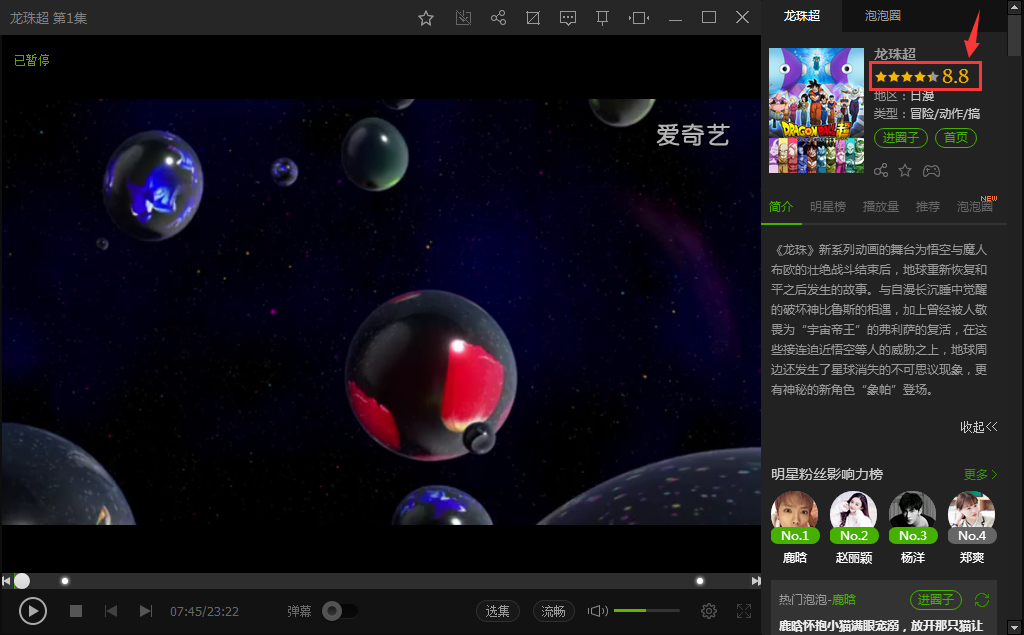Open the share icon in the title bar
This screenshot has height=635, width=1024.
498,18
